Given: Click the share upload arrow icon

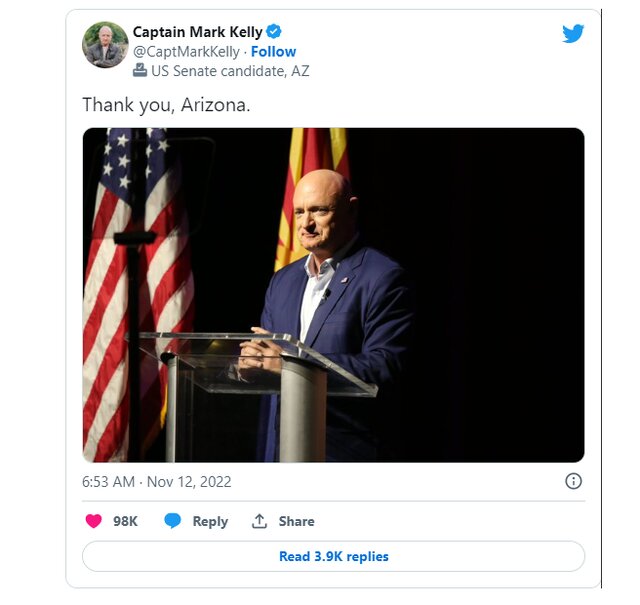Looking at the screenshot, I should click(x=259, y=521).
